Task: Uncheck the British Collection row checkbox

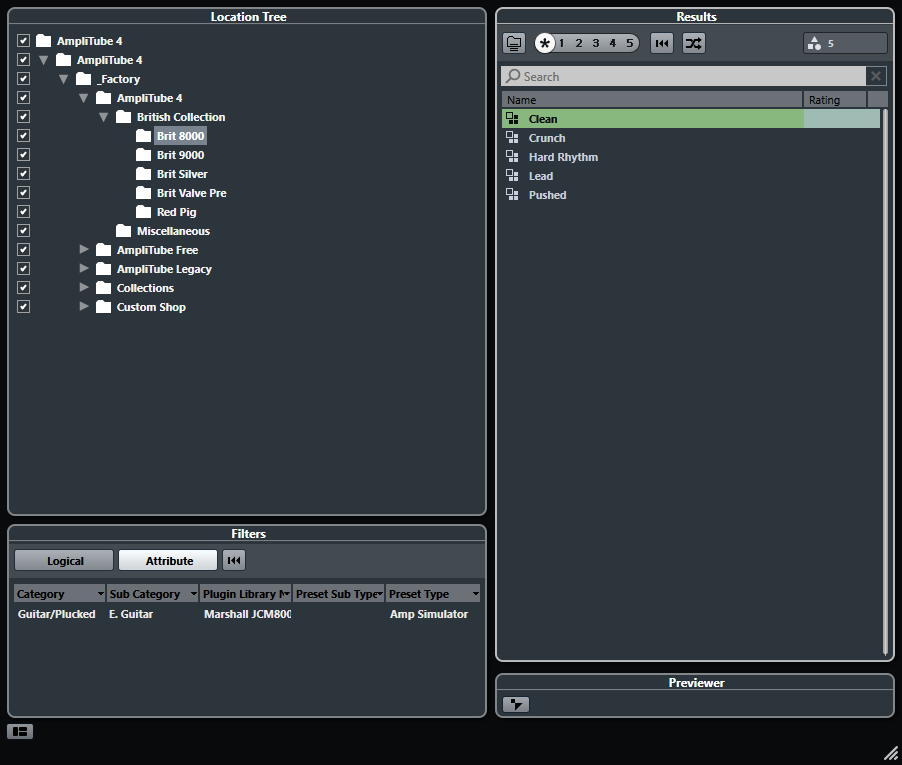Action: tap(24, 117)
